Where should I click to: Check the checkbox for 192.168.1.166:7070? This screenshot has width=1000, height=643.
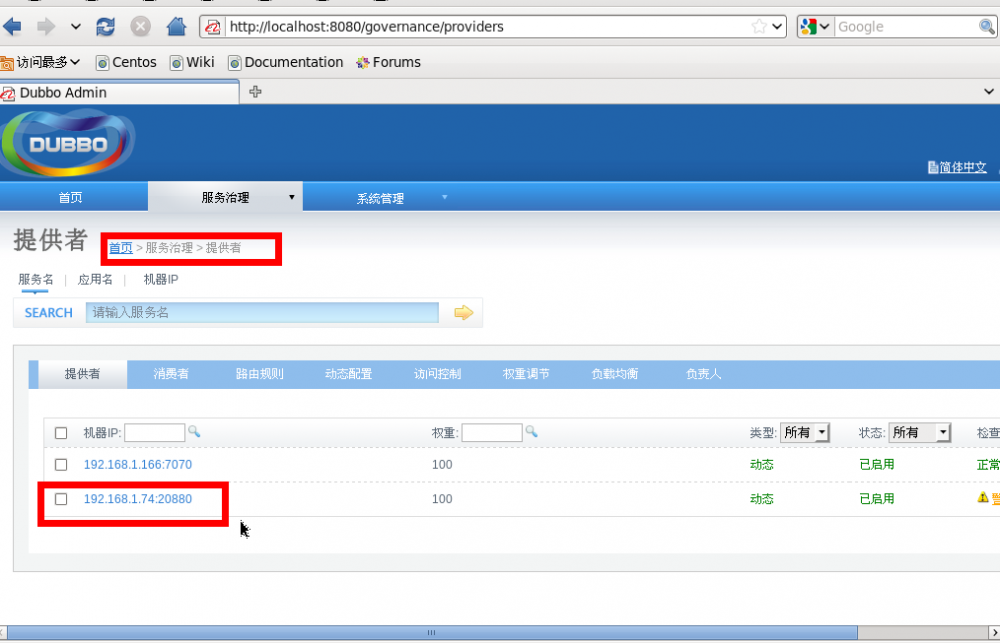pos(61,464)
